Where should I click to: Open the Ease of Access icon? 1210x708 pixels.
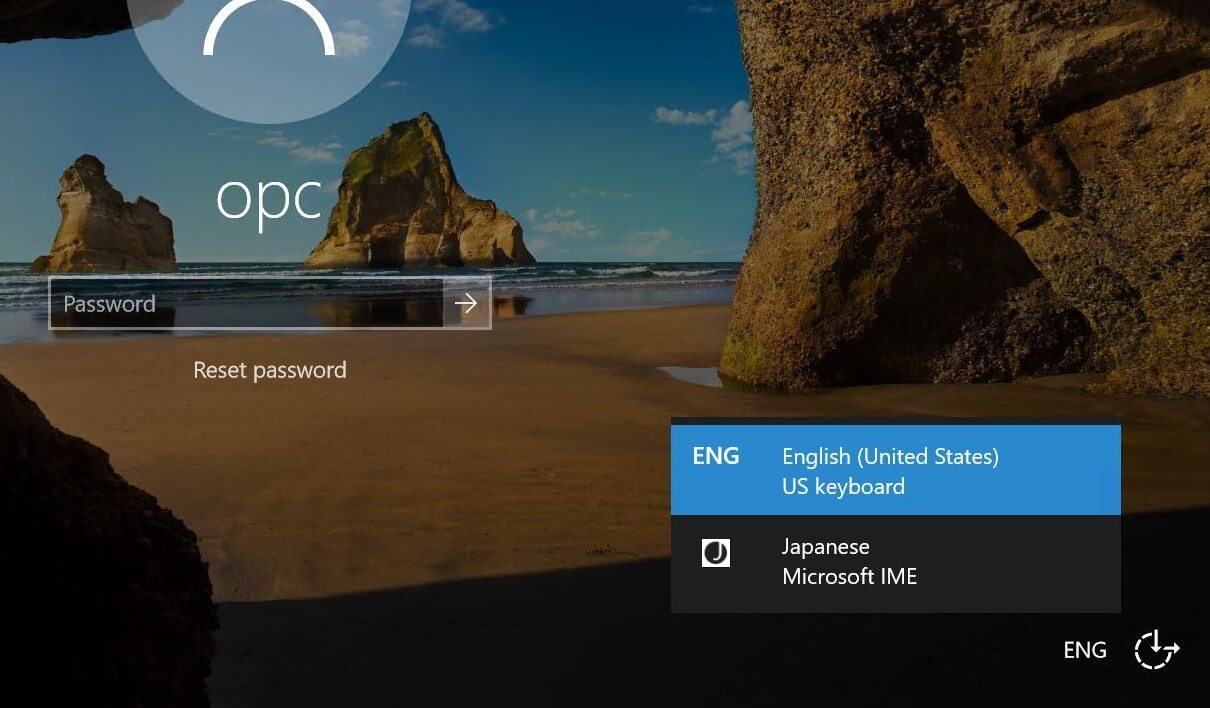coord(1157,649)
